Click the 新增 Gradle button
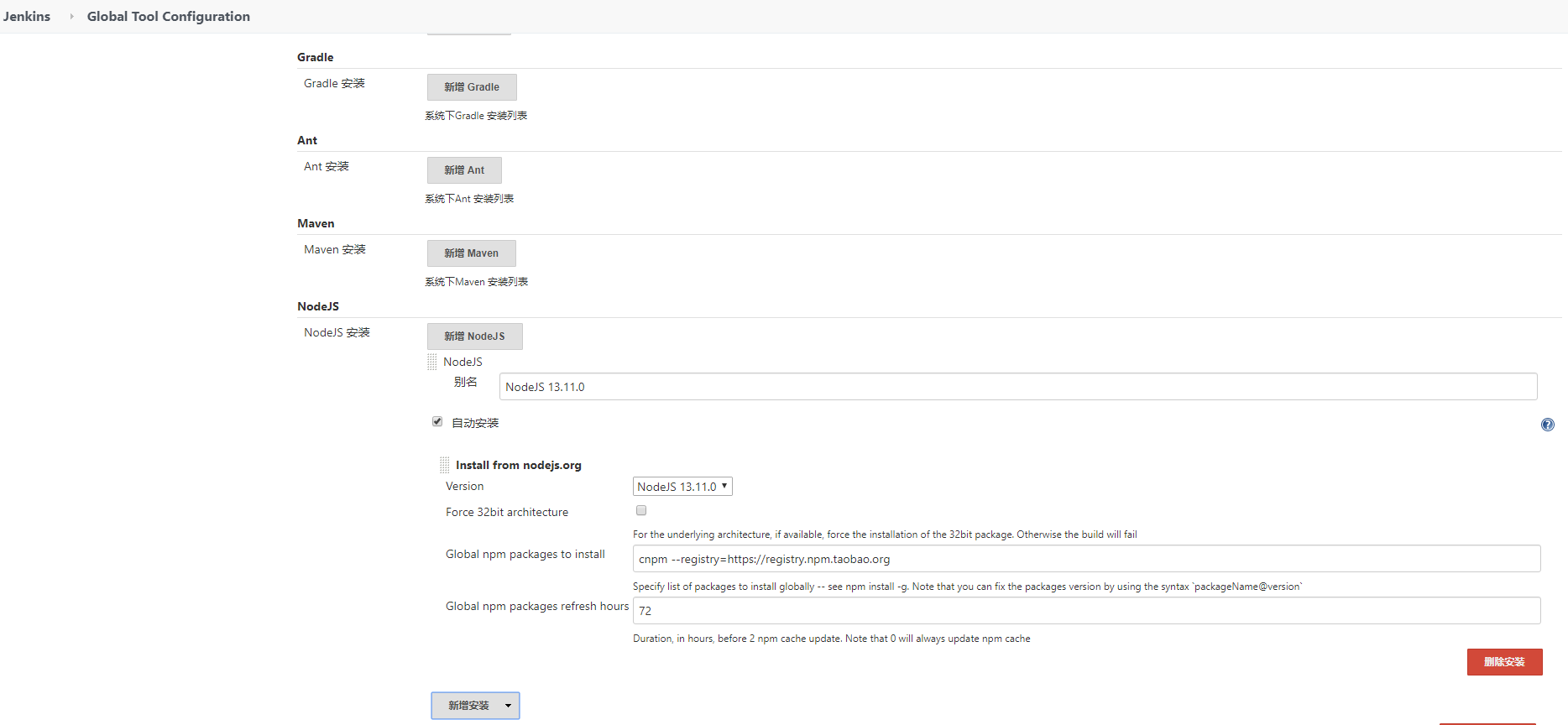 coord(472,87)
